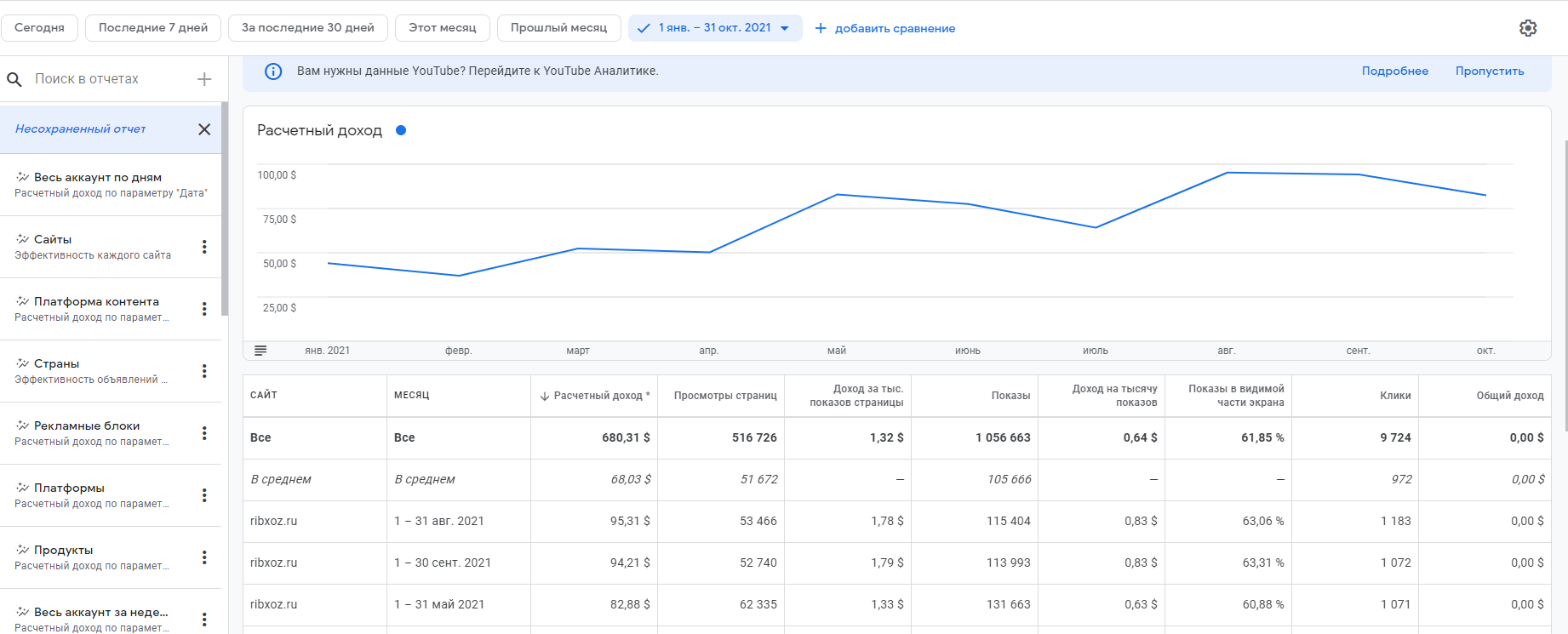The width and height of the screenshot is (1568, 634).
Task: Click the blue Расчетный доход legend dot
Action: (x=401, y=130)
